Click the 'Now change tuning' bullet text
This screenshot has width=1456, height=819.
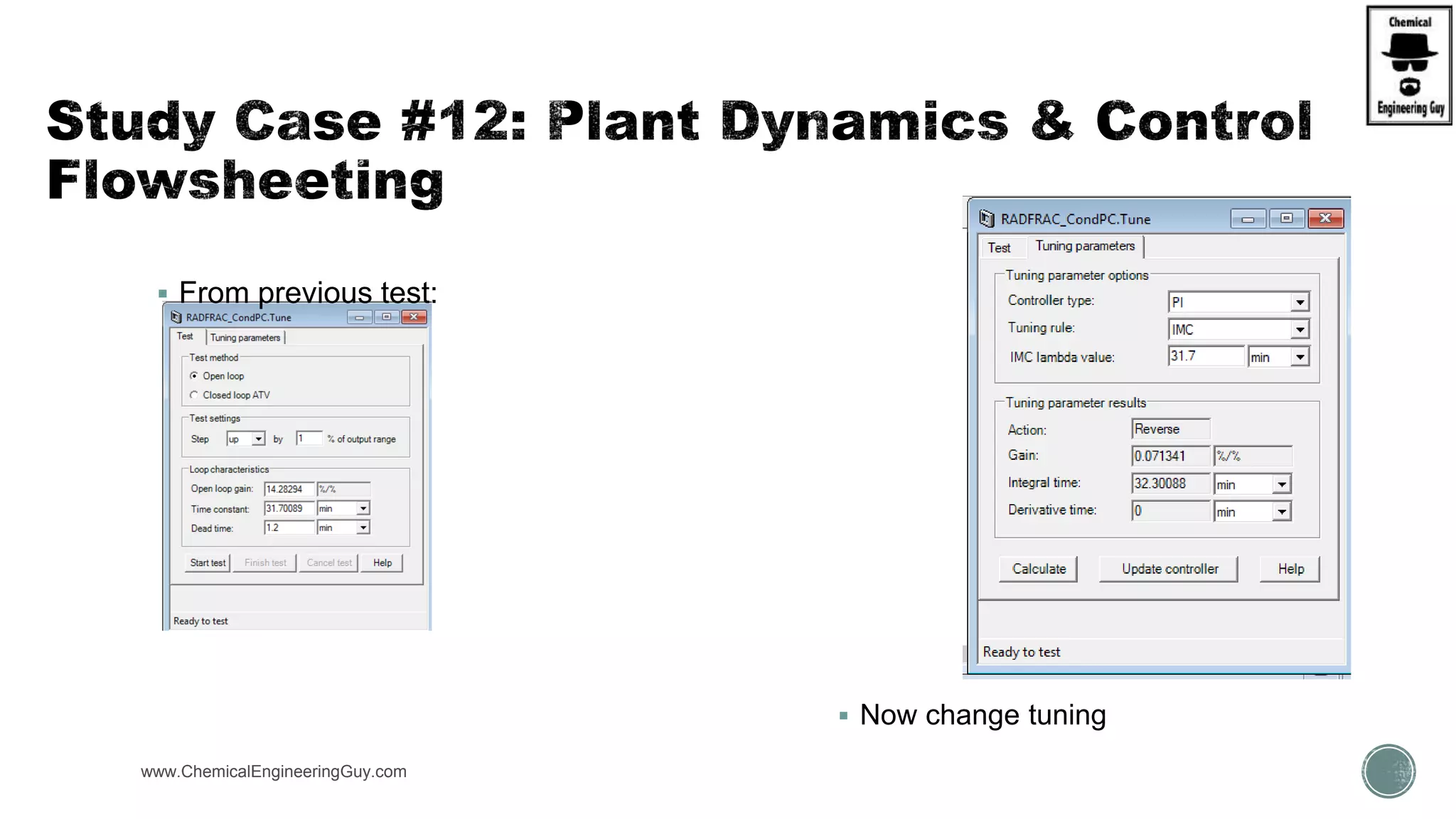pos(983,714)
